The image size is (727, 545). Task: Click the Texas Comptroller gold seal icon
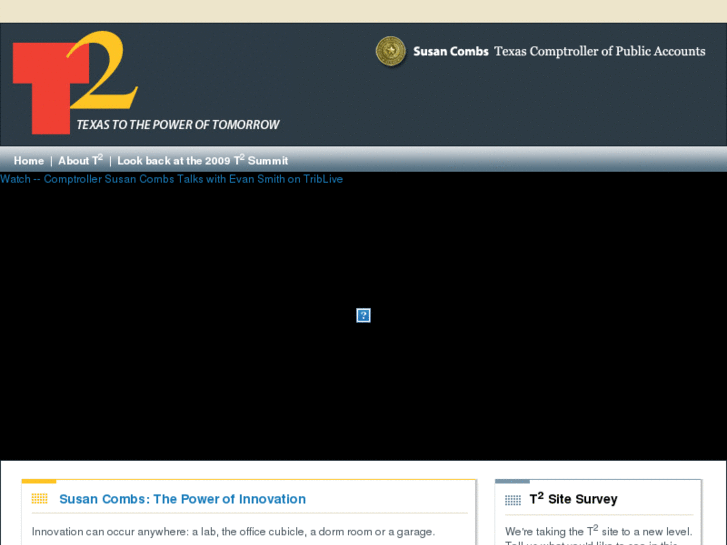point(390,51)
